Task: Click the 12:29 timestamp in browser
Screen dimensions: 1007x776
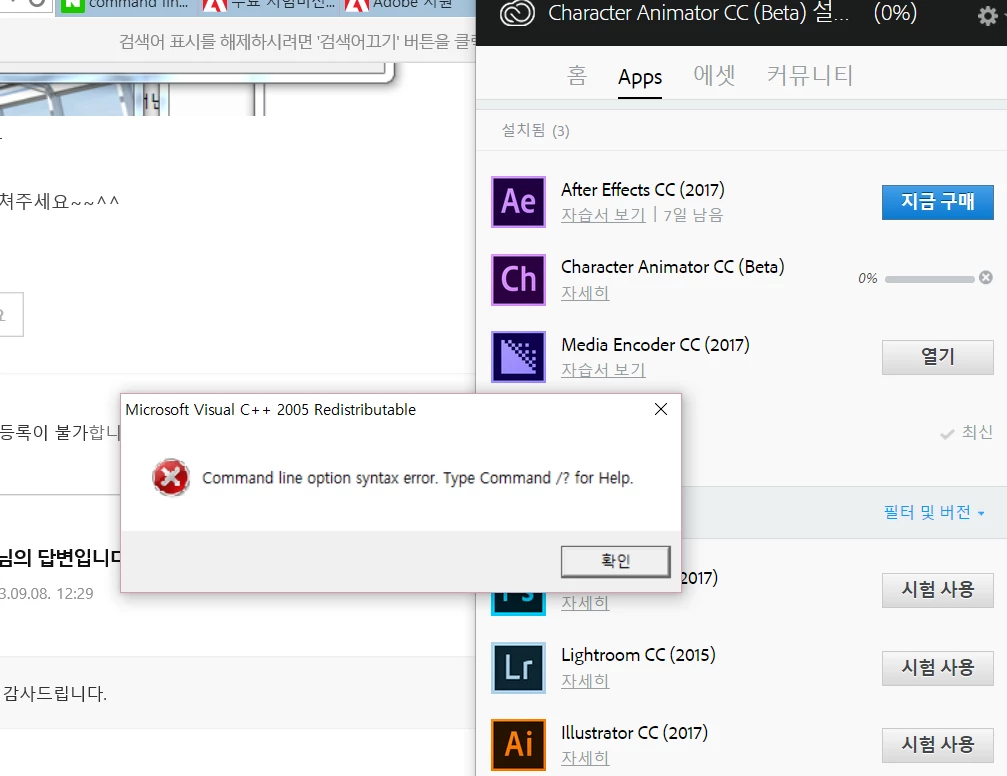Action: click(x=74, y=594)
